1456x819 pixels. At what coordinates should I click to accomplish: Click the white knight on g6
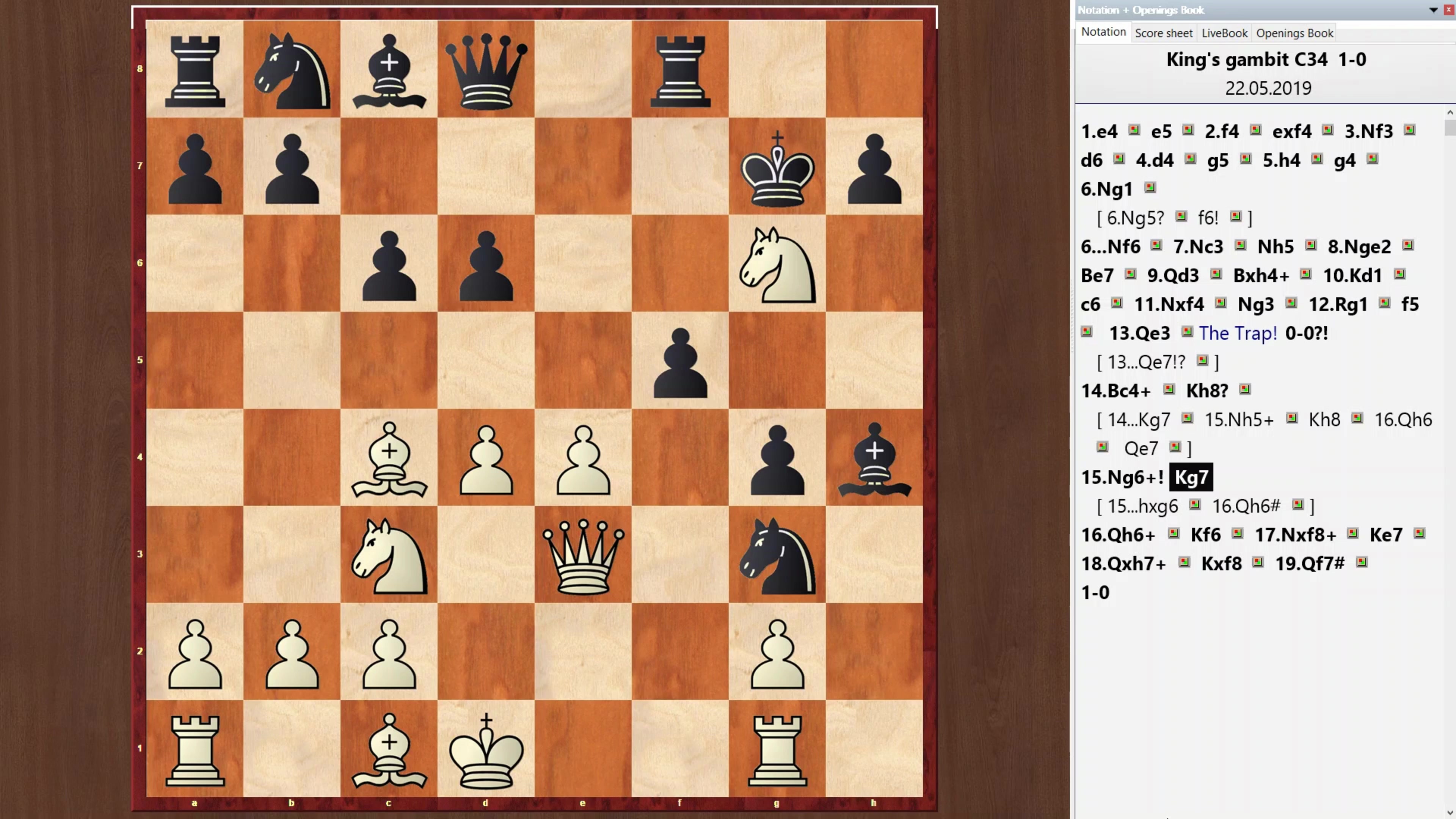[x=777, y=264]
